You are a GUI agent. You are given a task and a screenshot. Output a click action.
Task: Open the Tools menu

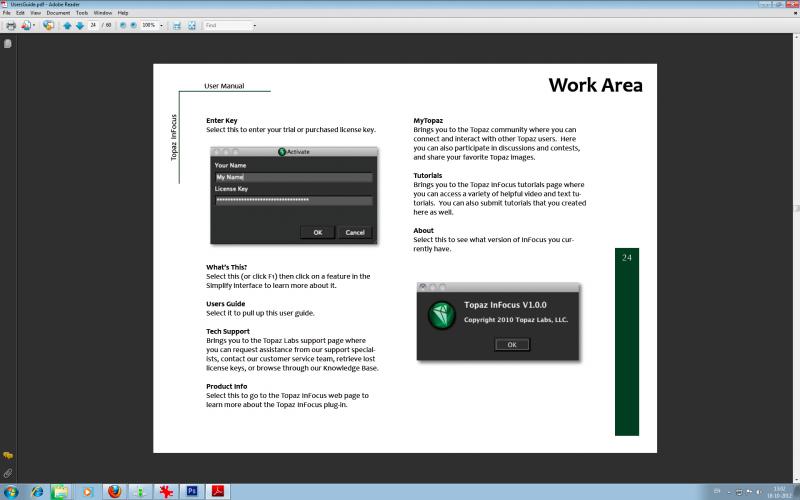(82, 13)
